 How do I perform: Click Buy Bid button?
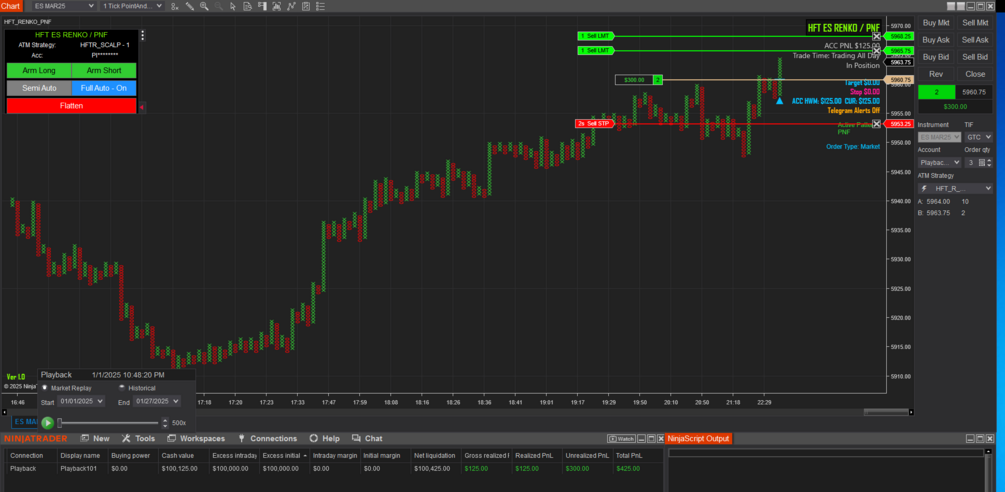pyautogui.click(x=936, y=56)
